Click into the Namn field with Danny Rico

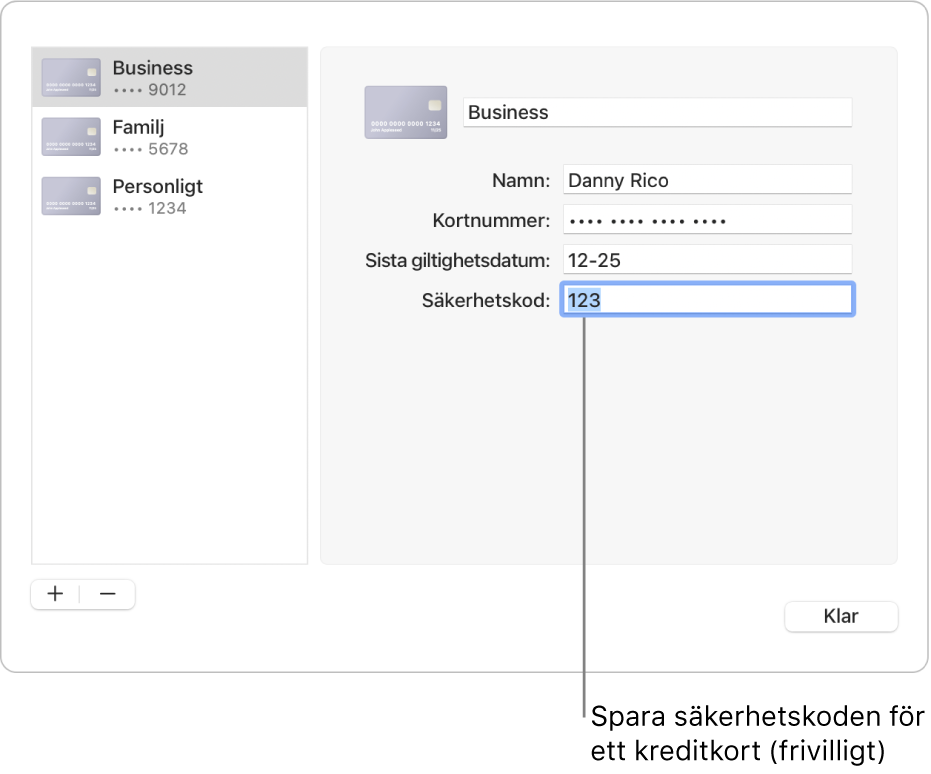coord(706,180)
